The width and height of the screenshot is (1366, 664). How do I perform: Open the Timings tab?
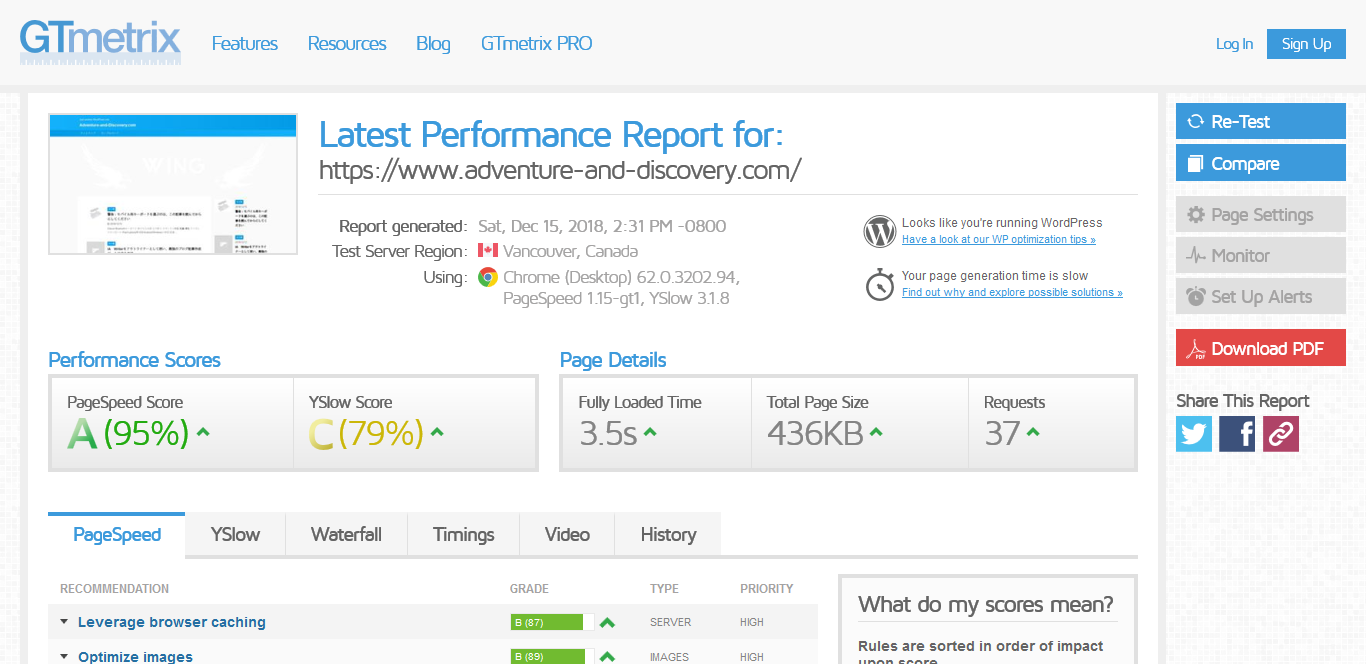pyautogui.click(x=464, y=535)
